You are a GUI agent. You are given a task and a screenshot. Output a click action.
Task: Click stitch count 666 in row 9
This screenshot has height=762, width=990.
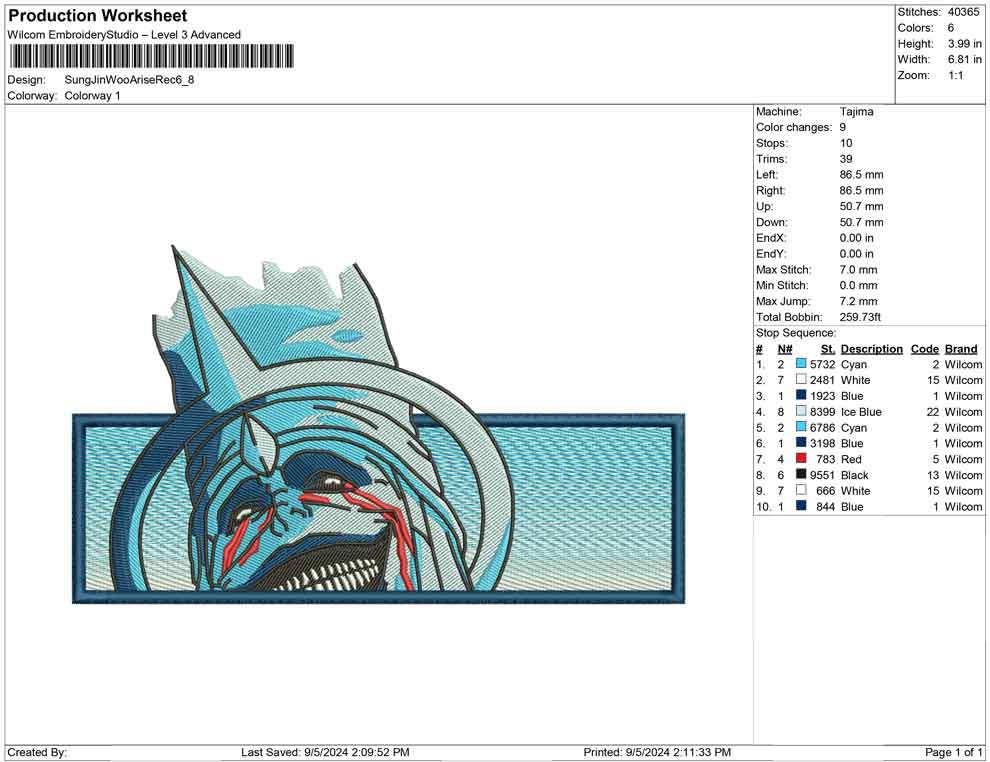(x=826, y=490)
